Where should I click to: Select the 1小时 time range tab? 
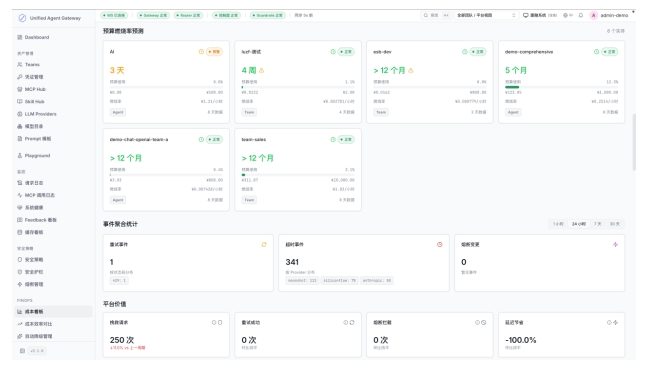(x=558, y=224)
